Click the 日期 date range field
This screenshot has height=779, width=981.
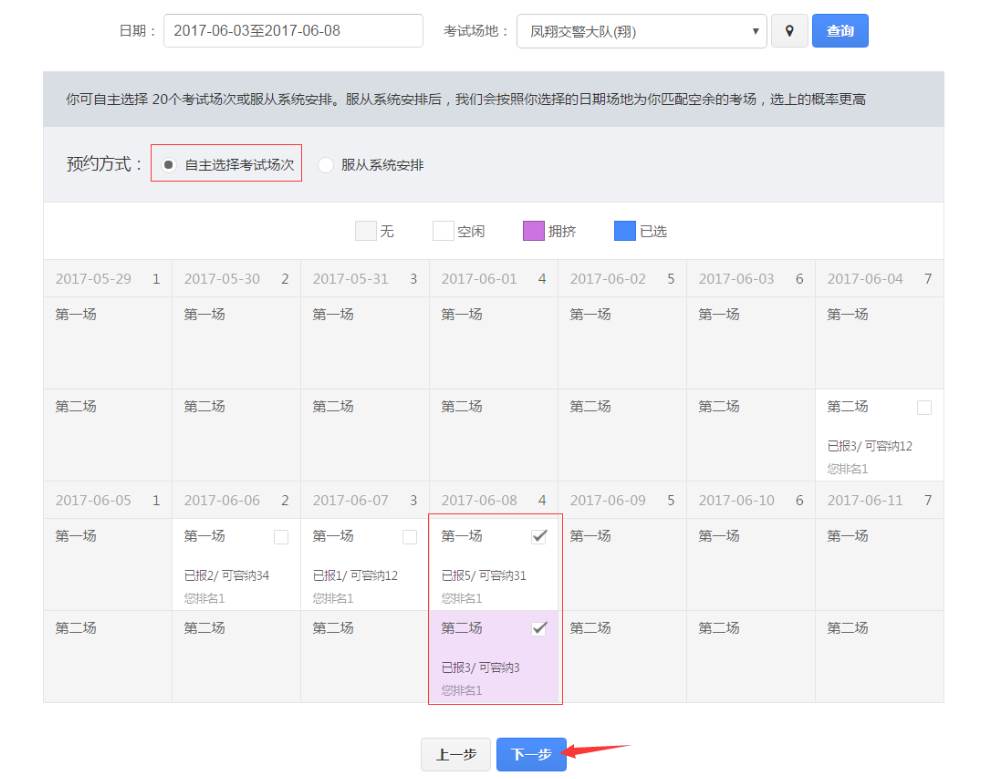click(293, 31)
